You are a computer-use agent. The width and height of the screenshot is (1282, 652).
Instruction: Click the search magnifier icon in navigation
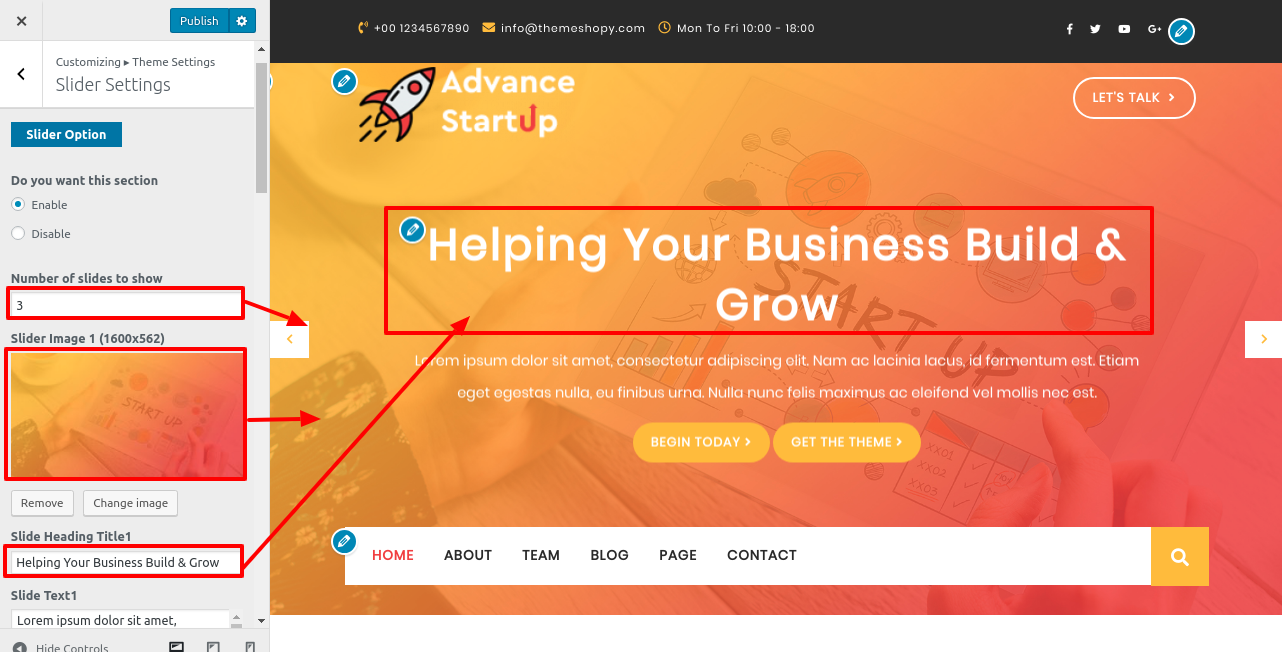point(1180,556)
